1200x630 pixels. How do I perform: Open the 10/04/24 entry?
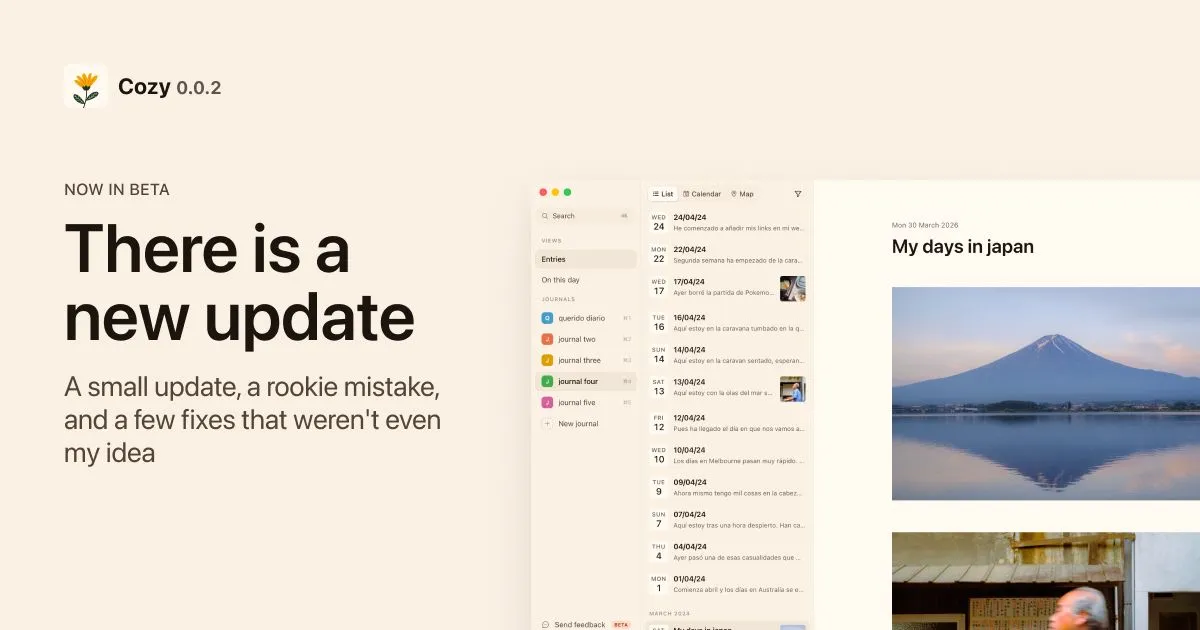coord(727,454)
